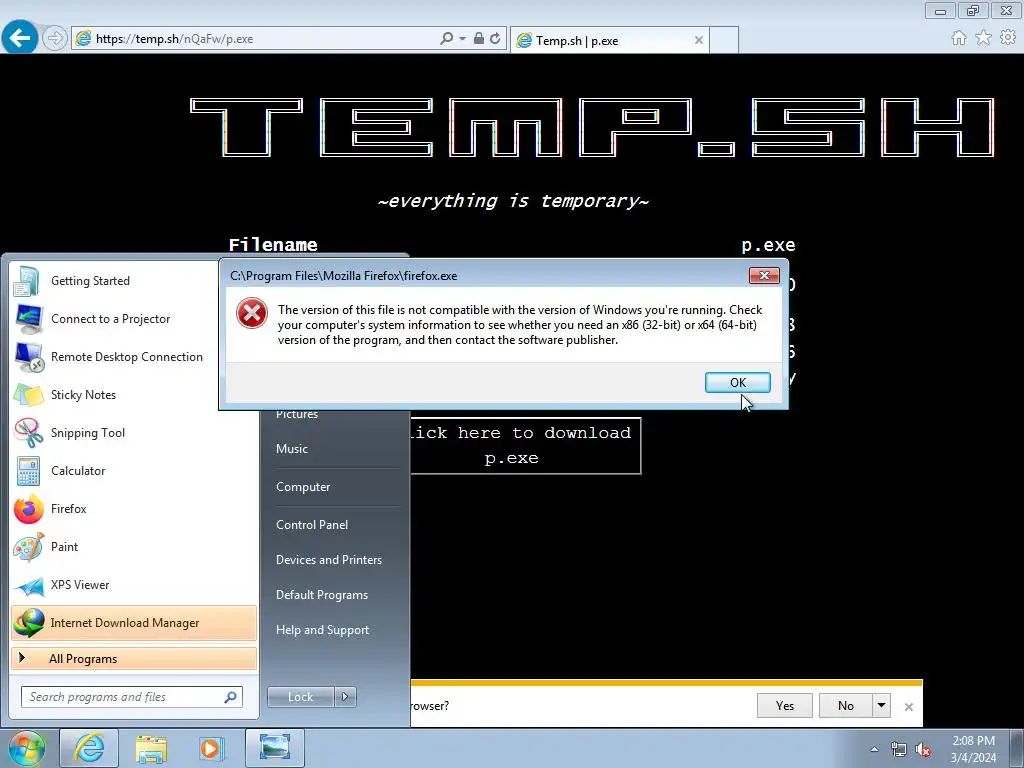
Task: Open the dropdown arrow next to No
Action: pyautogui.click(x=882, y=705)
